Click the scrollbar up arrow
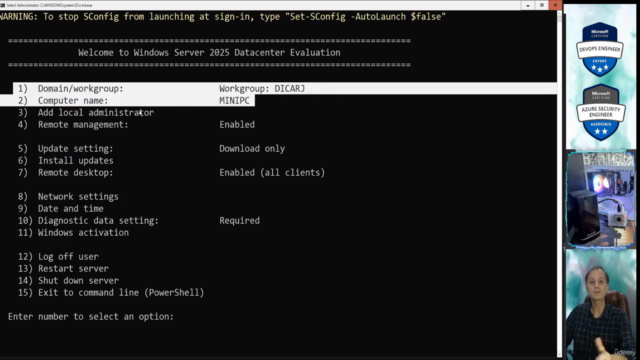This screenshot has height=360, width=640. [x=559, y=13]
